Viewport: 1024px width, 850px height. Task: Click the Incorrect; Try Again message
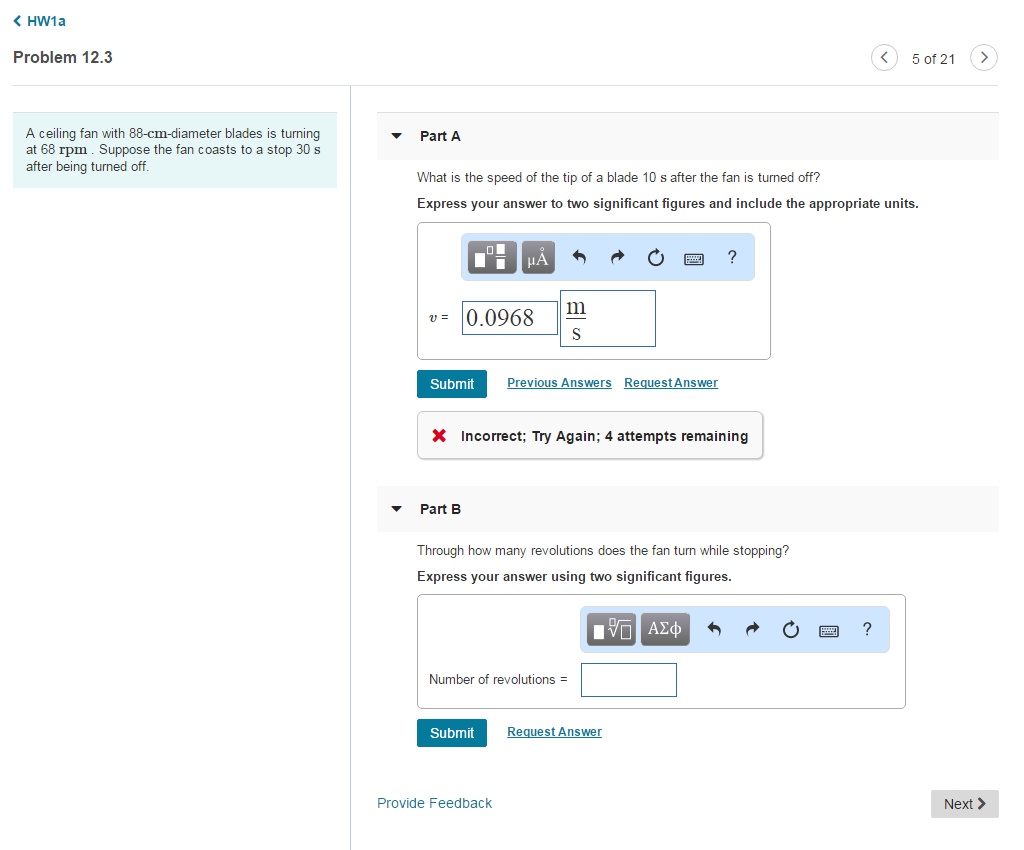590,435
